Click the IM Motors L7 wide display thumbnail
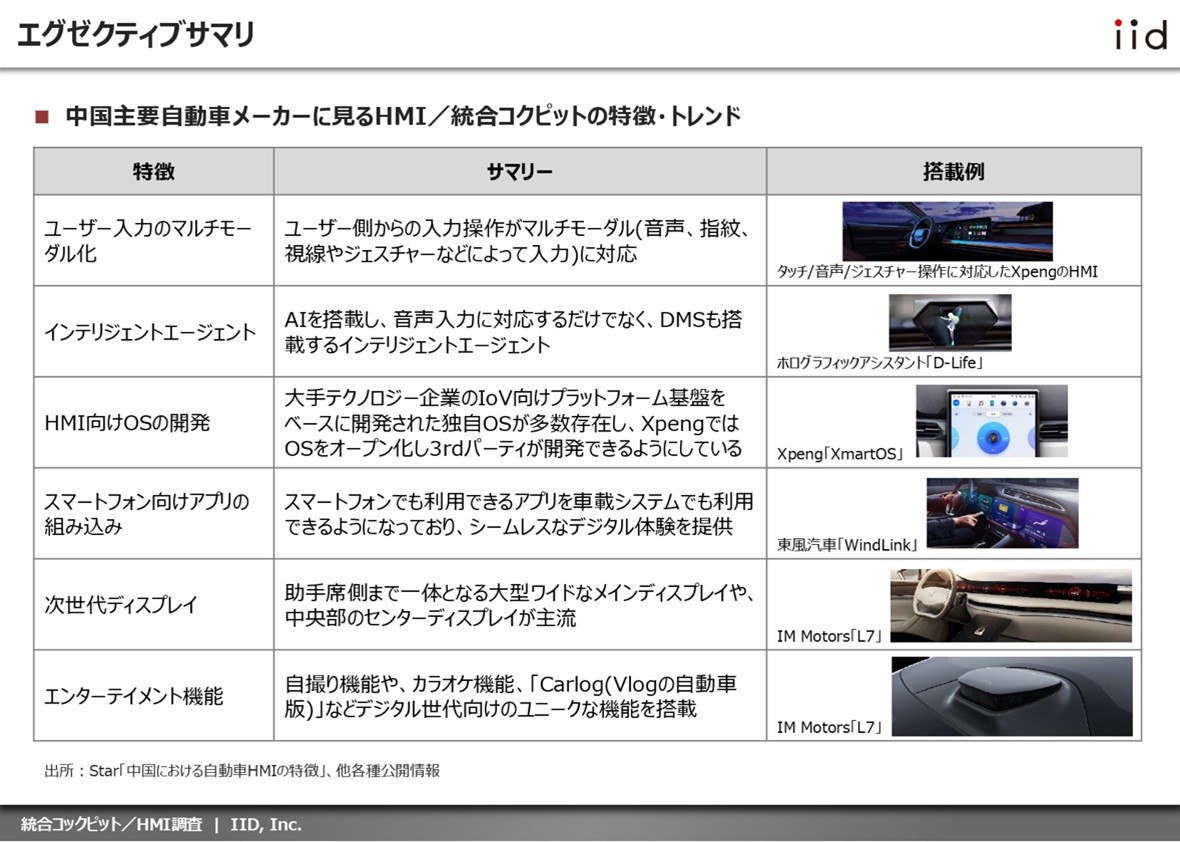Viewport: 1180px width, 842px height. point(1011,605)
